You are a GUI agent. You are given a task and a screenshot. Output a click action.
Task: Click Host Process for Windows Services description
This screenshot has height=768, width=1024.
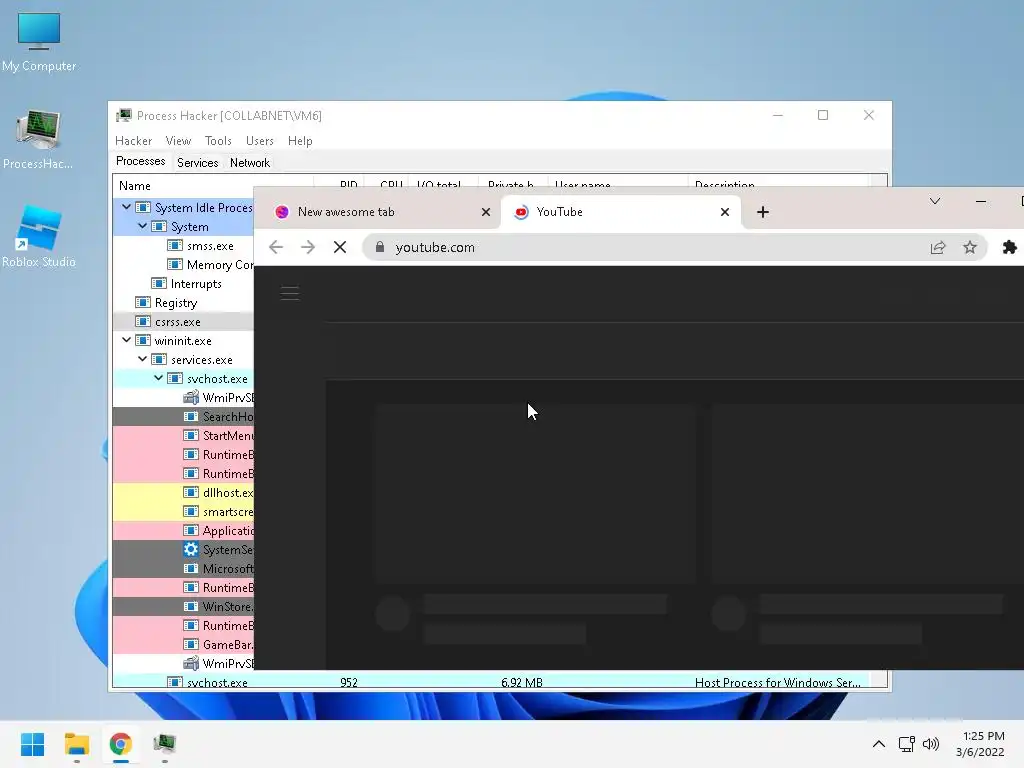(x=777, y=682)
